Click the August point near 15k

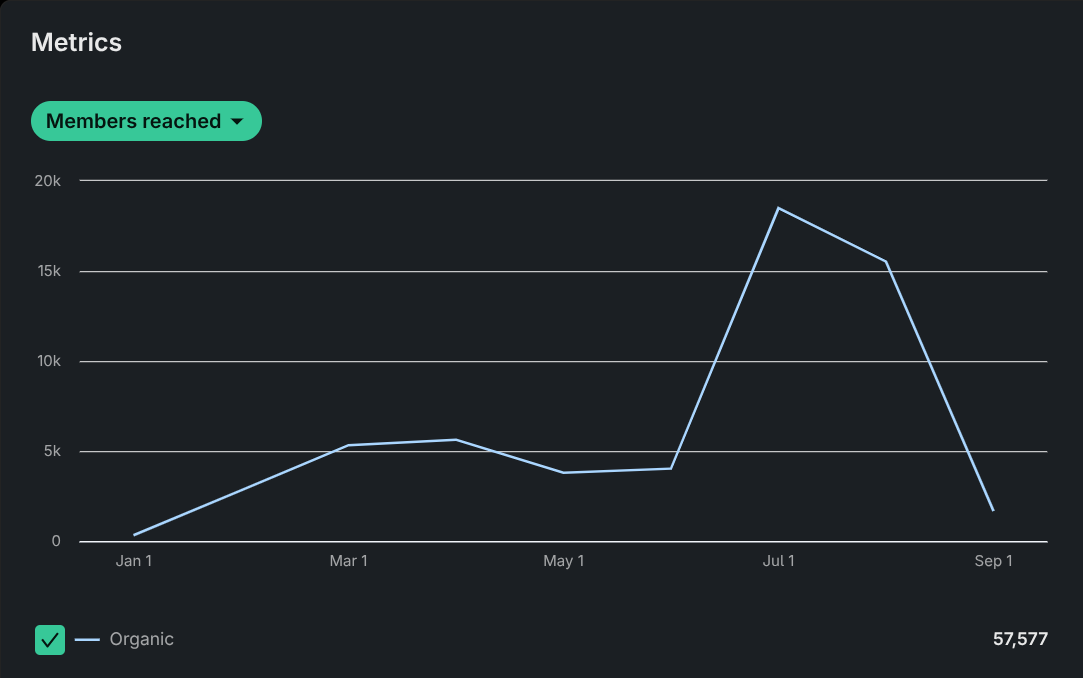[x=886, y=262]
